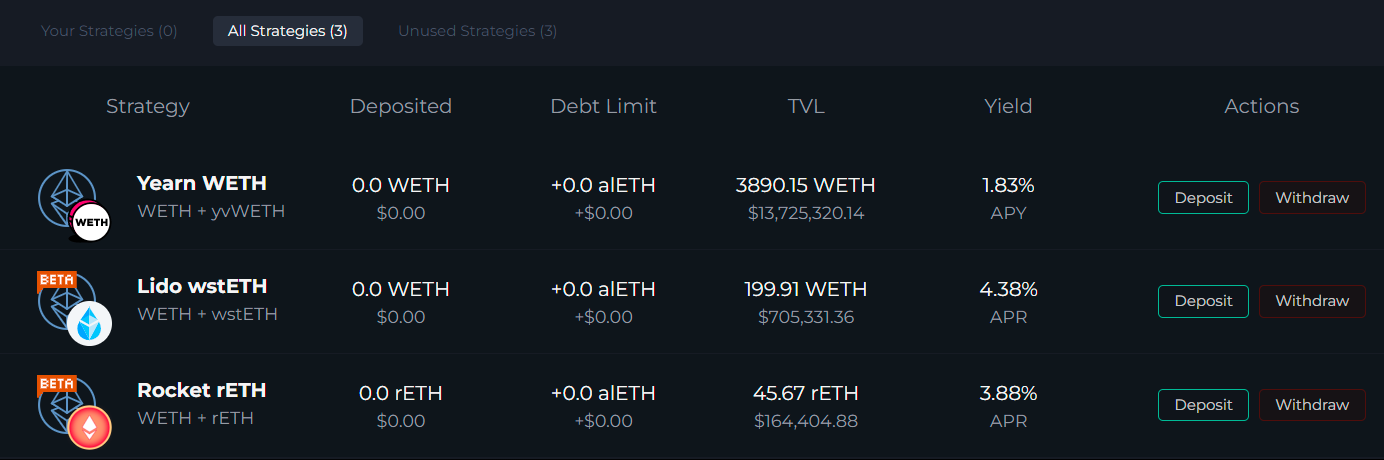The width and height of the screenshot is (1384, 460).
Task: Click the TVL column header
Action: click(806, 106)
